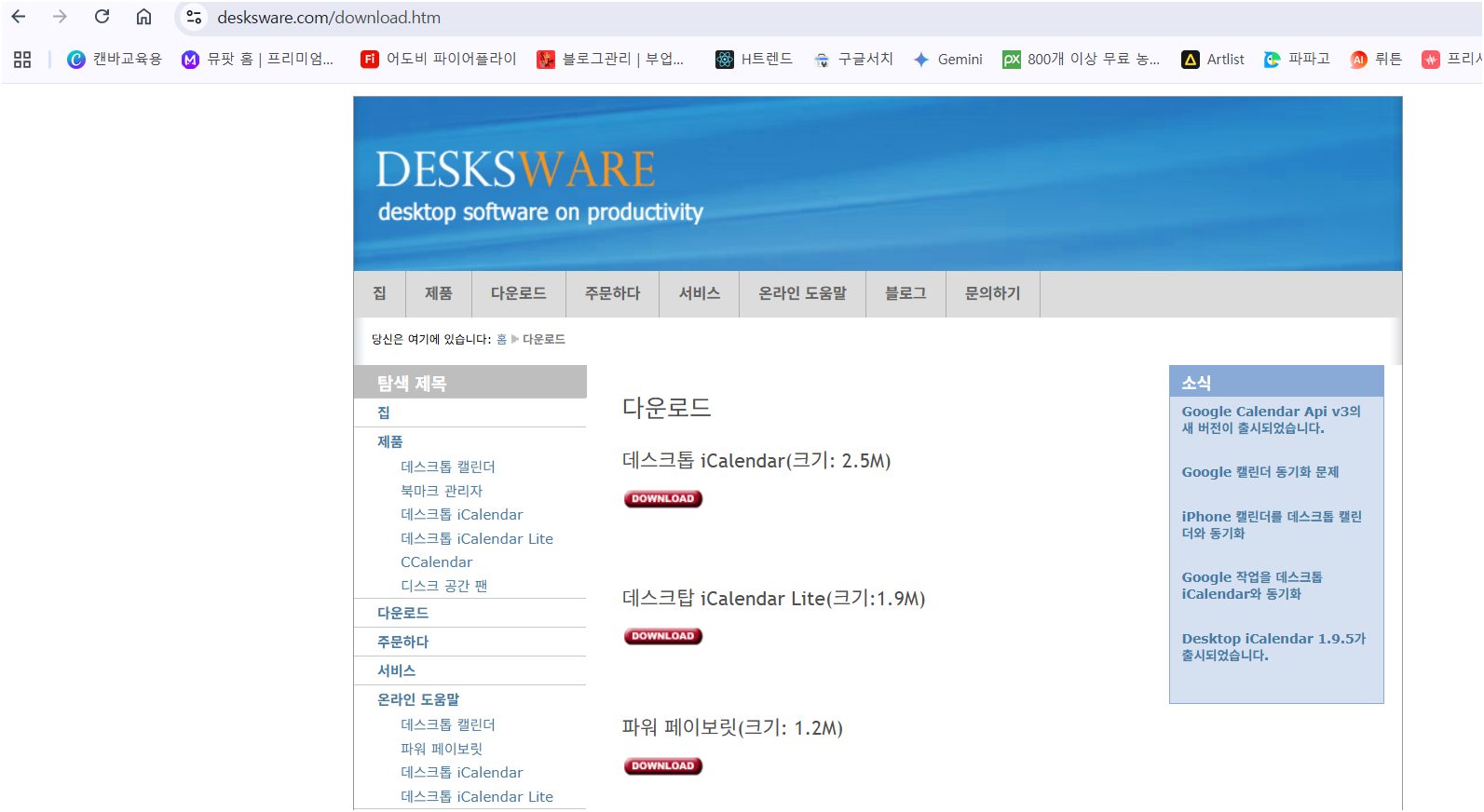Open 데스크톱 캘린더 under 제품 in sidebar

coord(448,467)
